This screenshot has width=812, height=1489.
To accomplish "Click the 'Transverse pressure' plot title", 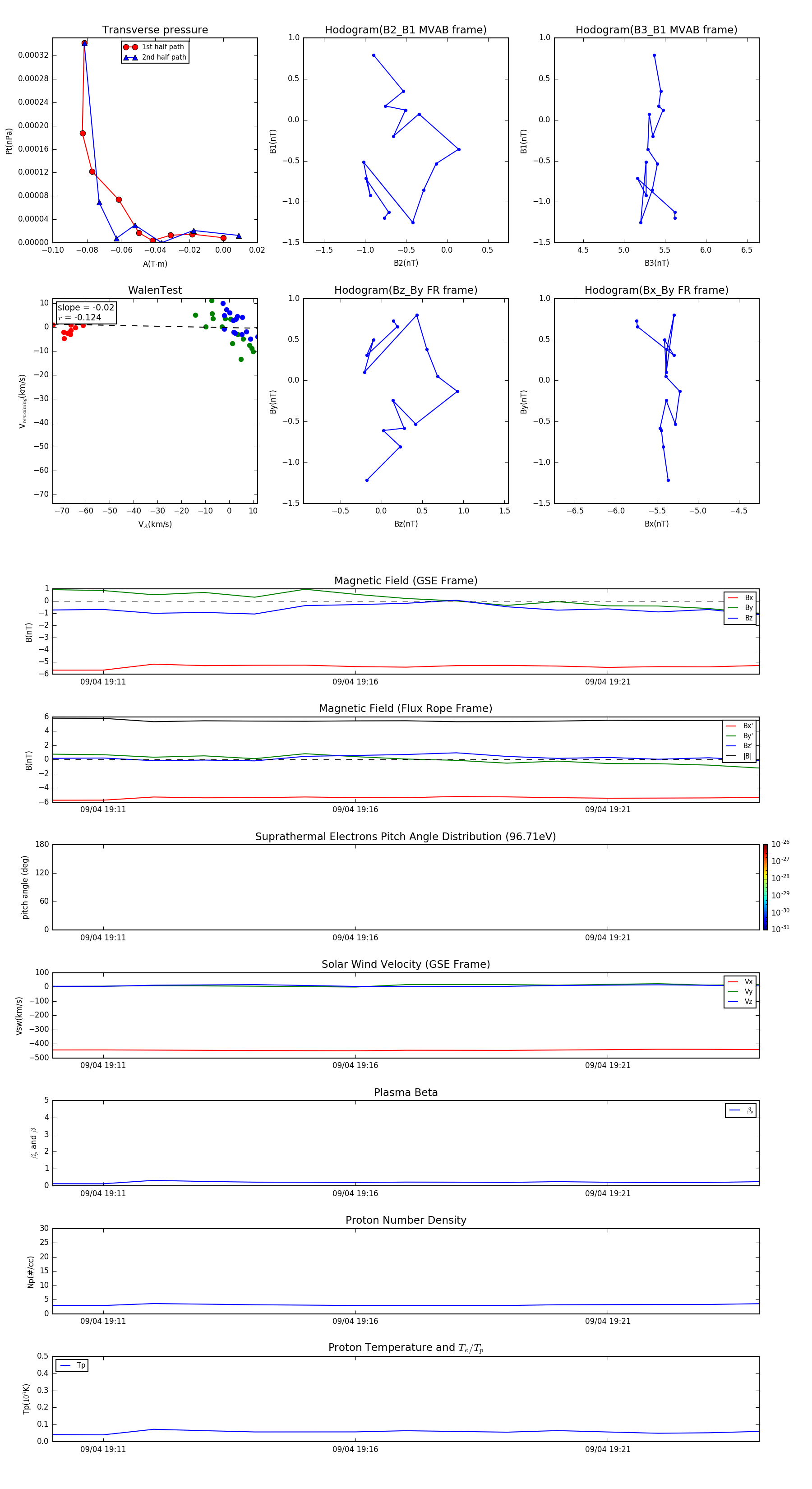I will pos(155,30).
